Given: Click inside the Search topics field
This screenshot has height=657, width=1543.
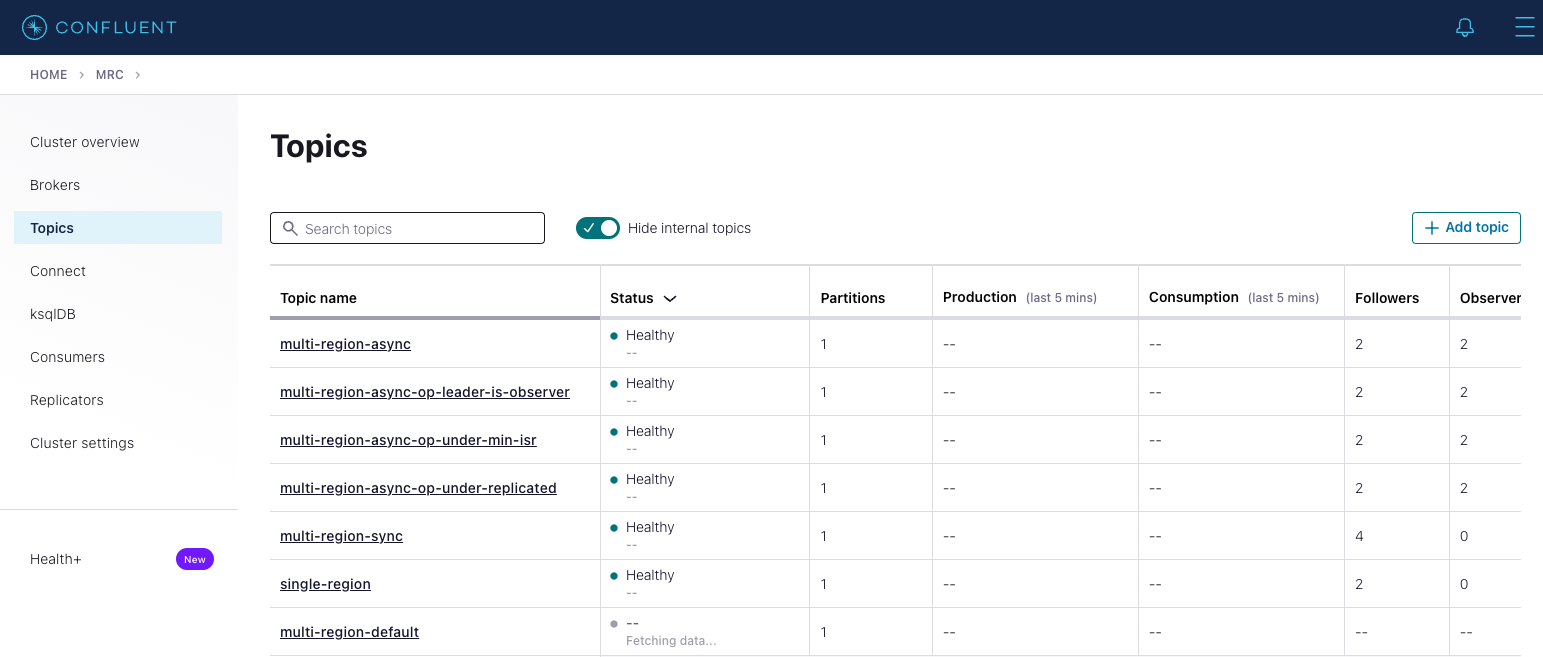Looking at the screenshot, I should (420, 228).
